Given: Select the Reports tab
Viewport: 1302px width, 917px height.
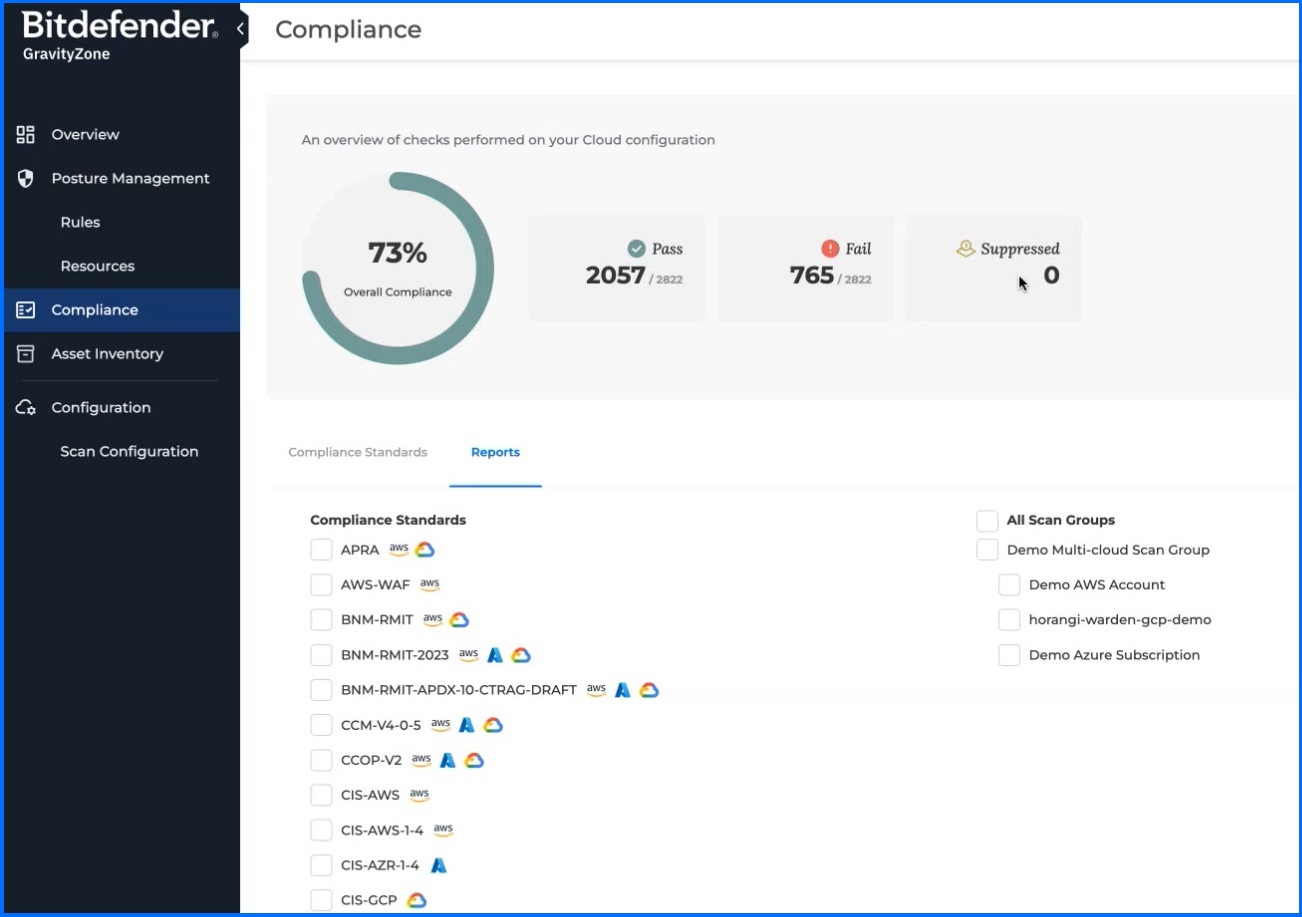Looking at the screenshot, I should 495,452.
